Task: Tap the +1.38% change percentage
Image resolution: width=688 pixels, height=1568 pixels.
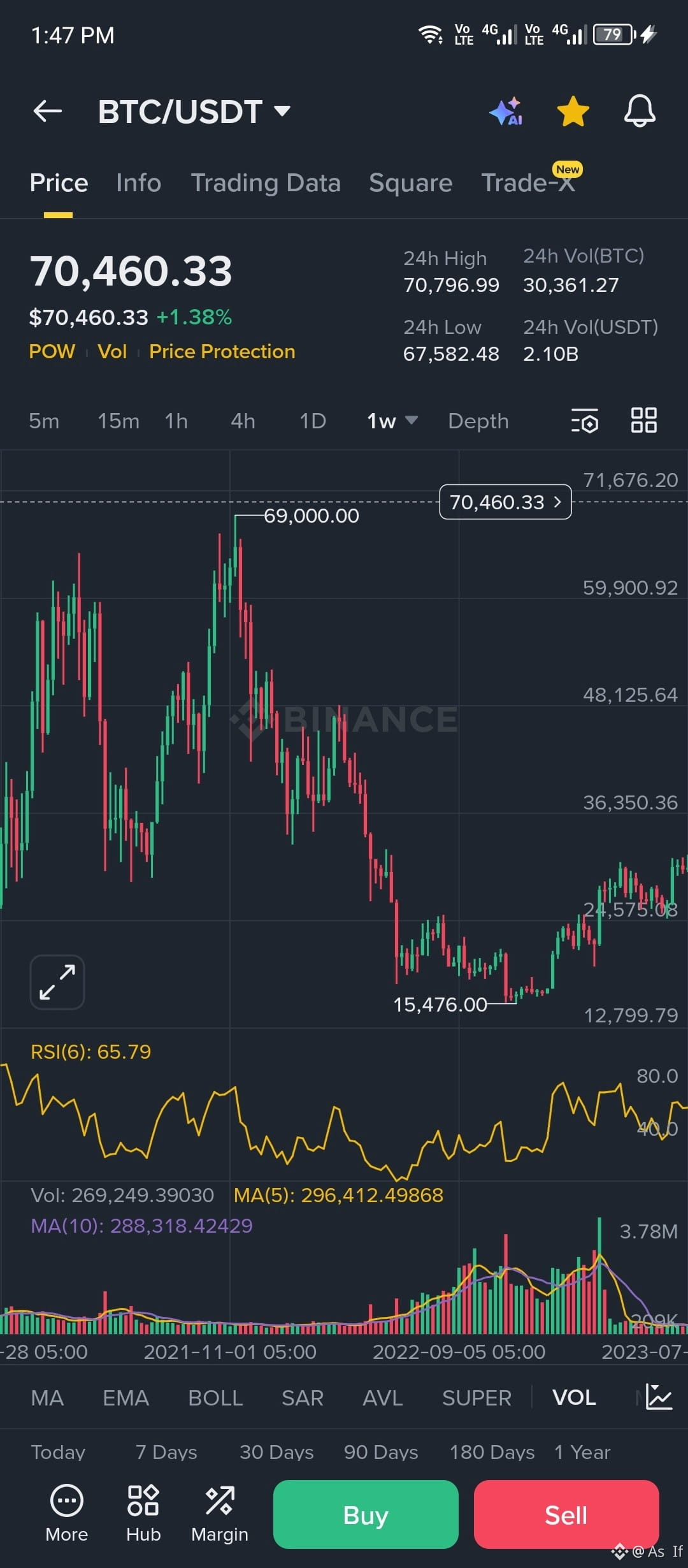Action: [x=194, y=317]
